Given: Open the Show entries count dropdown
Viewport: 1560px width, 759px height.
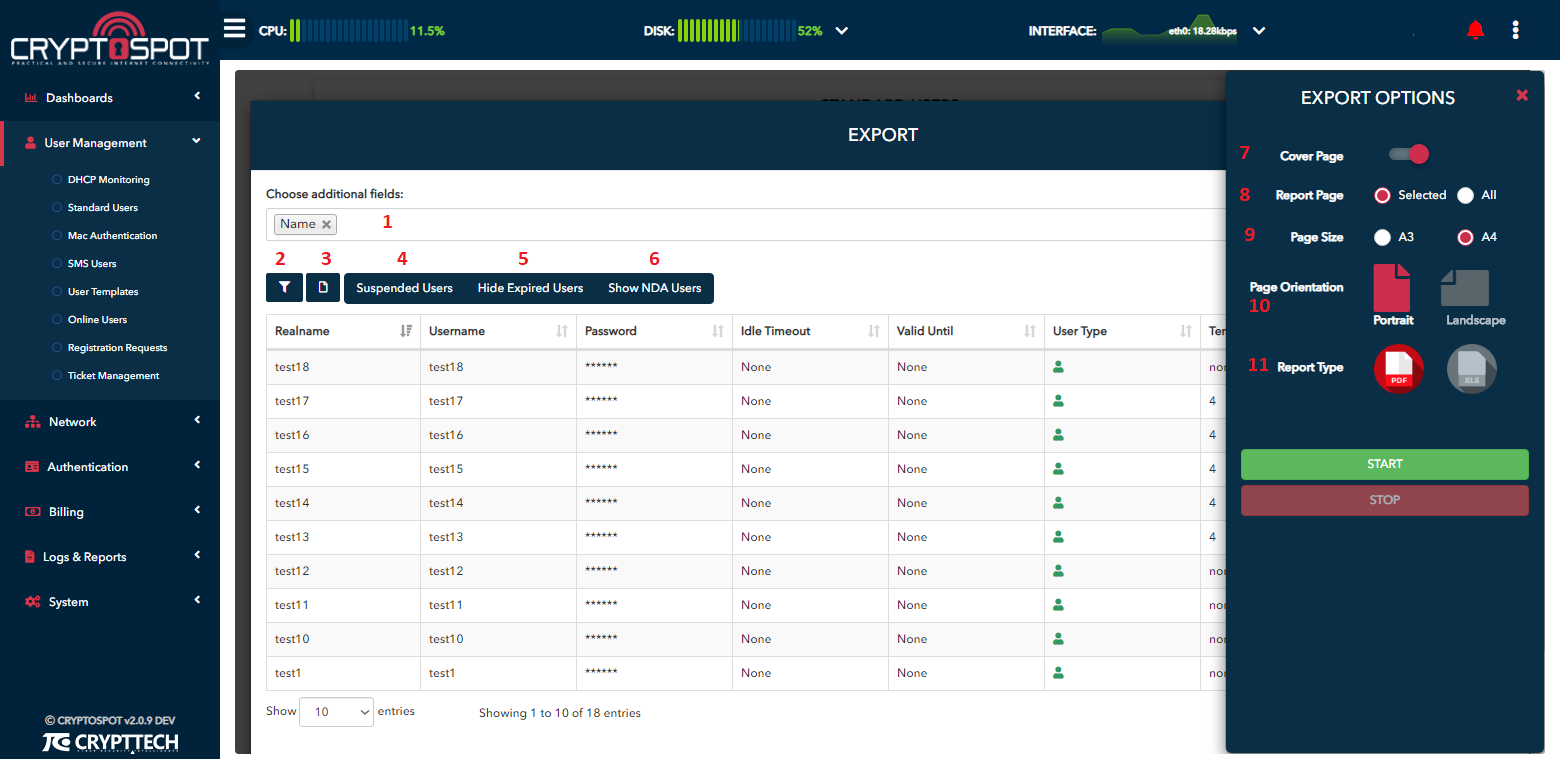Looking at the screenshot, I should [x=336, y=712].
